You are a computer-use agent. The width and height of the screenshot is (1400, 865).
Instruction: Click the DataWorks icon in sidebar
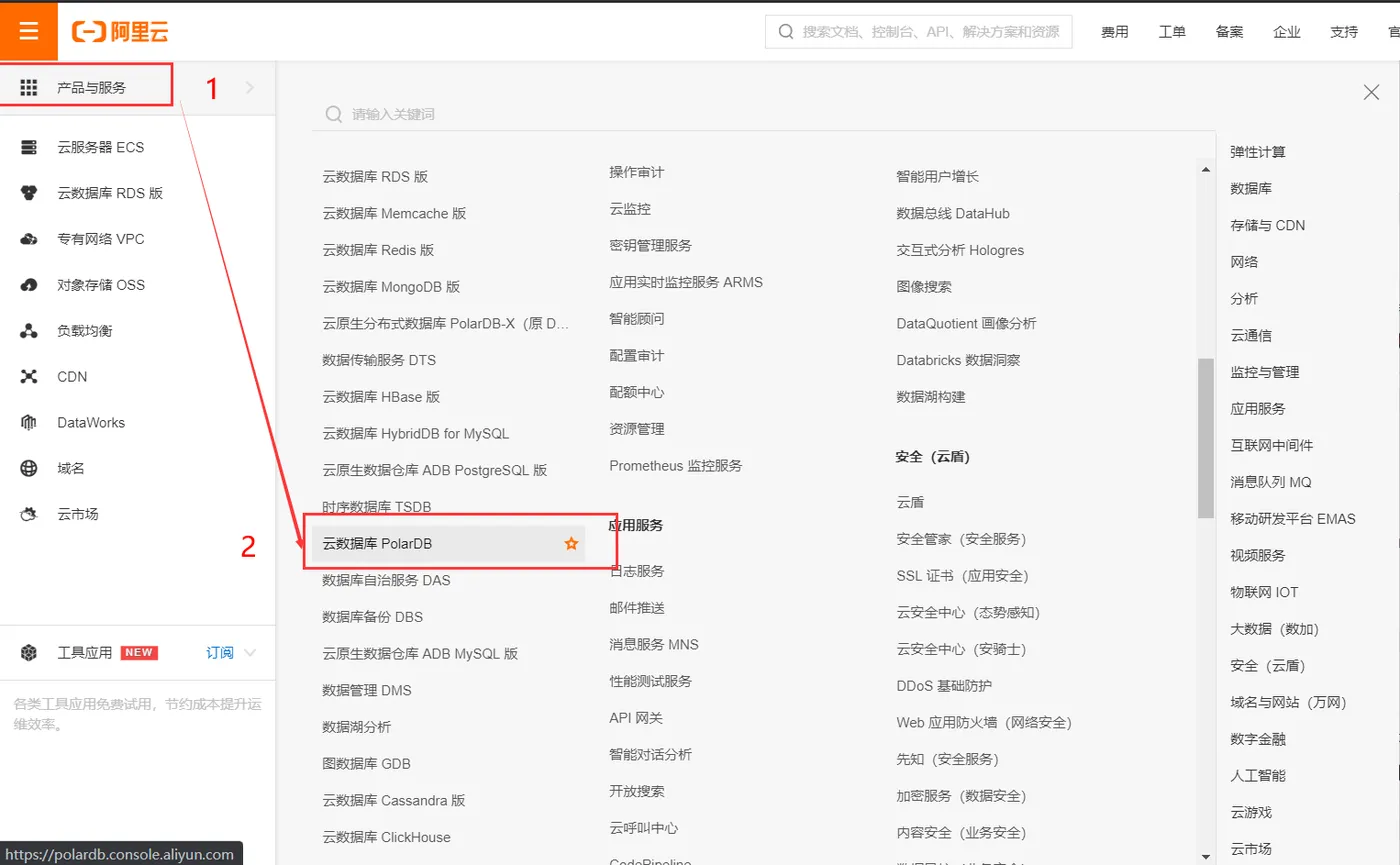(x=29, y=423)
